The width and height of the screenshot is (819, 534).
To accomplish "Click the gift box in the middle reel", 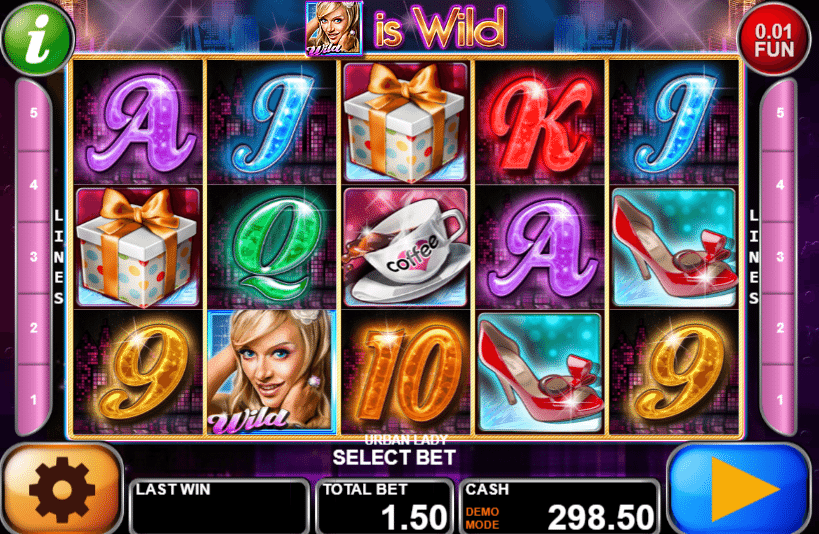I will (406, 122).
